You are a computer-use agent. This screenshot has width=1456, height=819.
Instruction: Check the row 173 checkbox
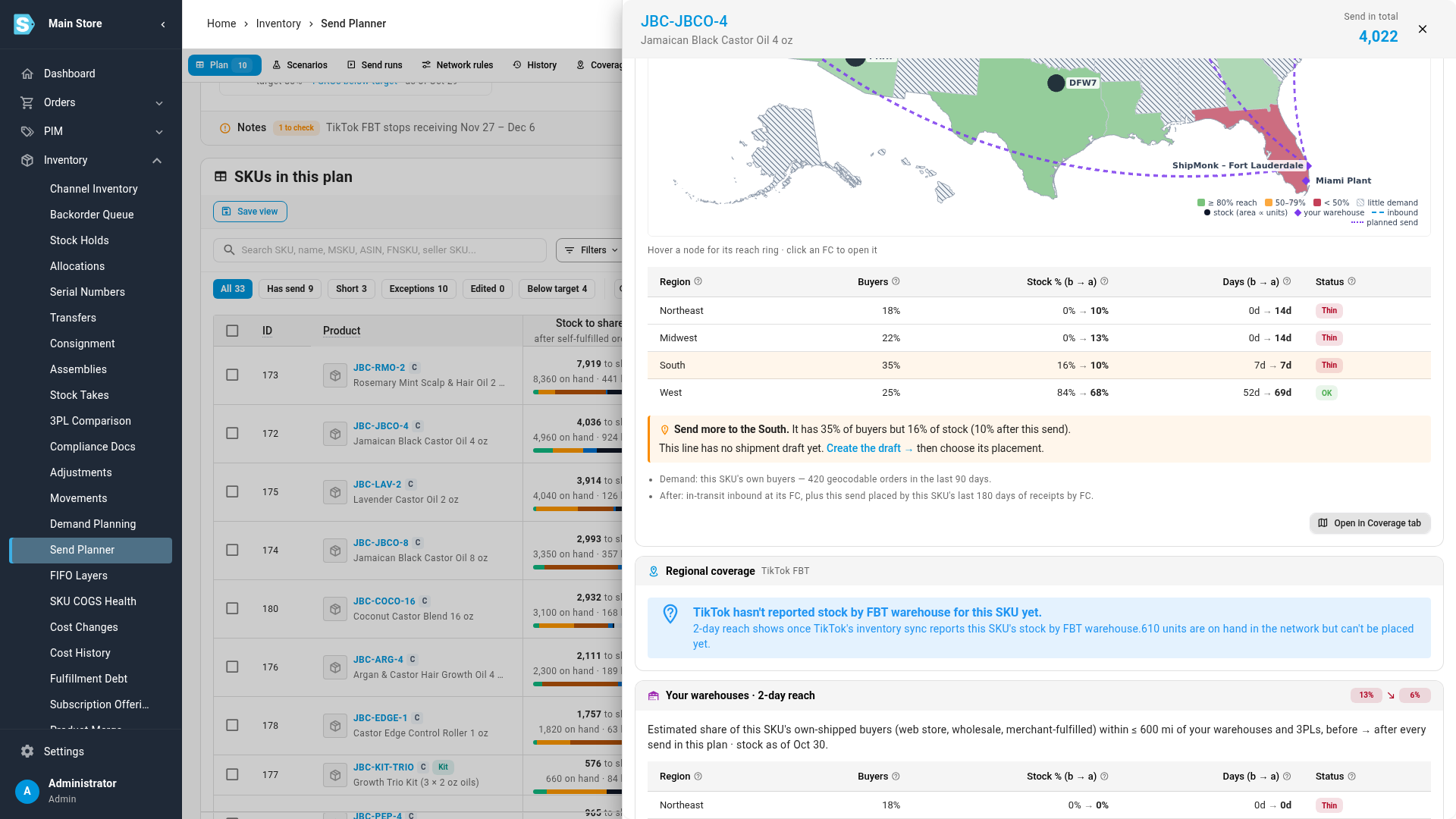point(232,375)
